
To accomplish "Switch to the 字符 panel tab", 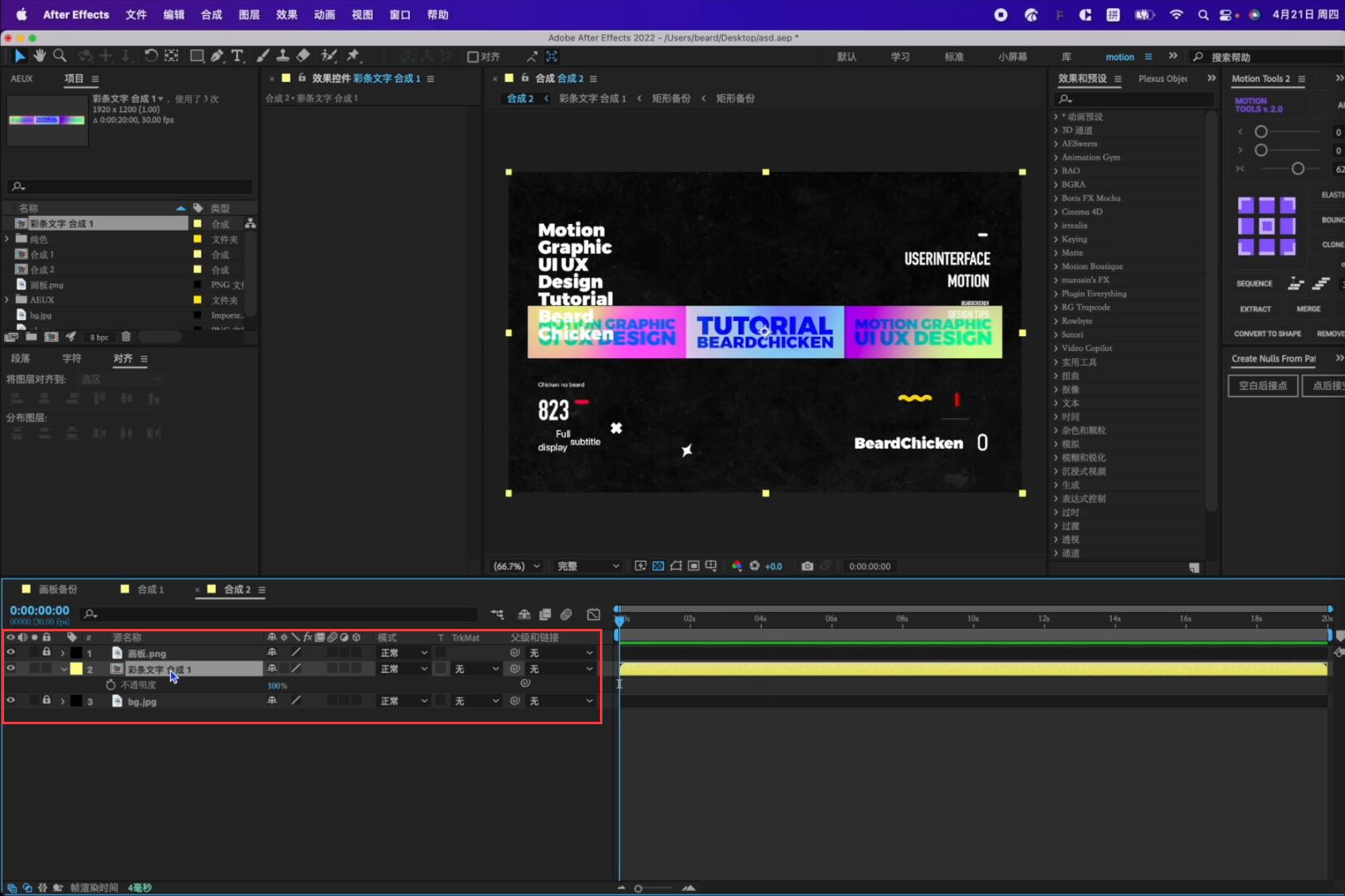I will (71, 358).
